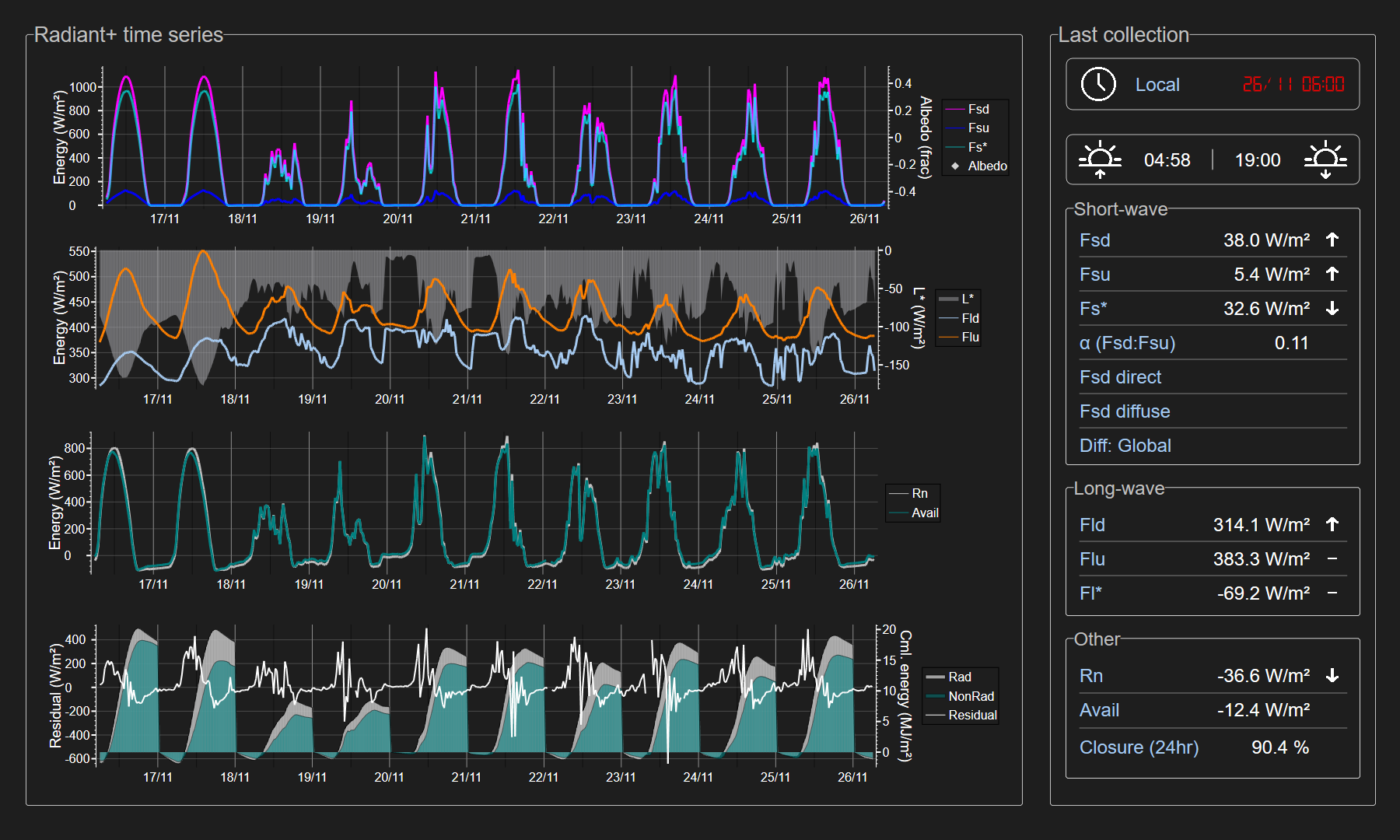Click the Fsu upward trend arrow
This screenshot has height=840, width=1400.
tap(1332, 274)
